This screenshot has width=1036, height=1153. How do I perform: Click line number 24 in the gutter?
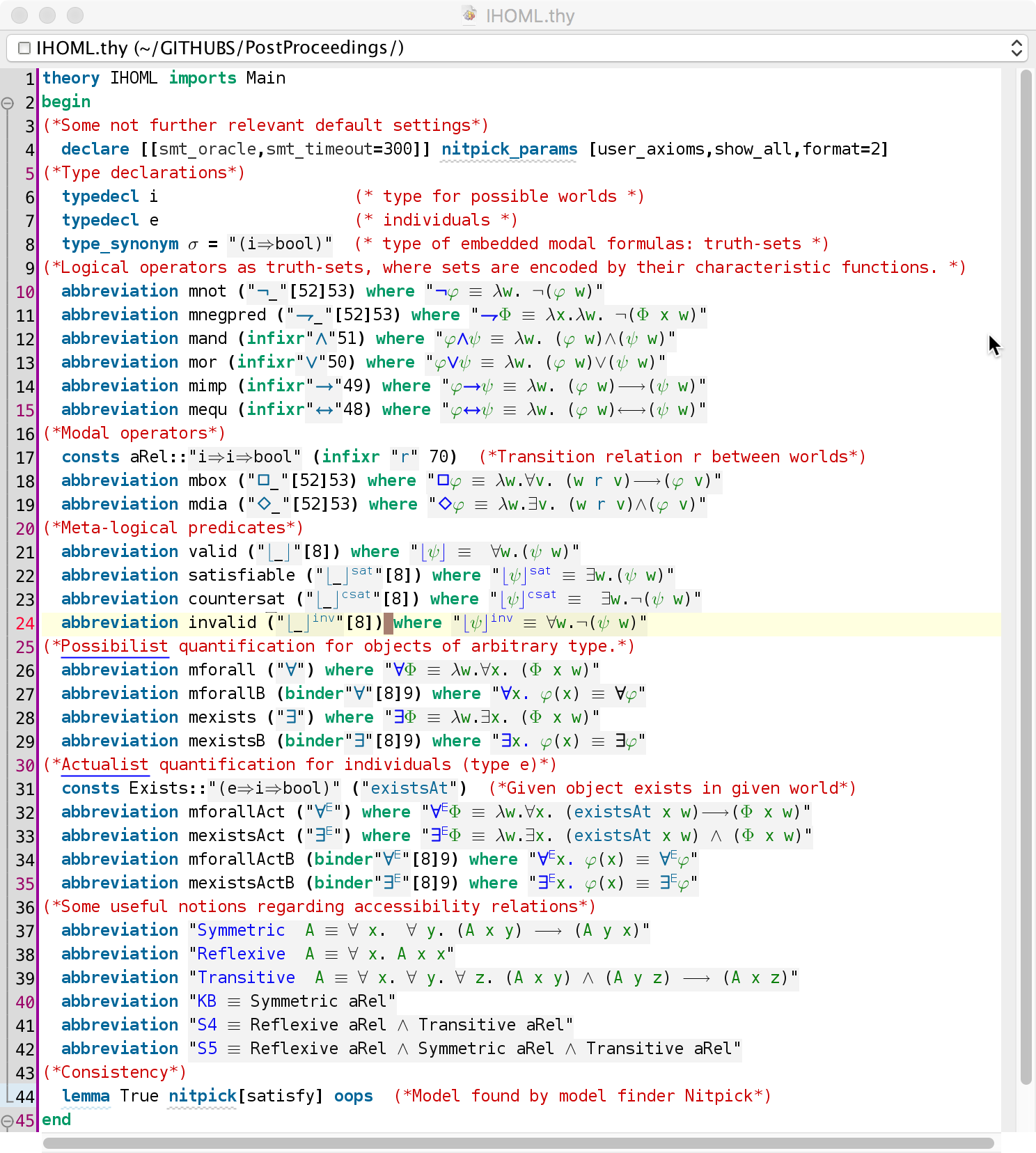coord(25,623)
